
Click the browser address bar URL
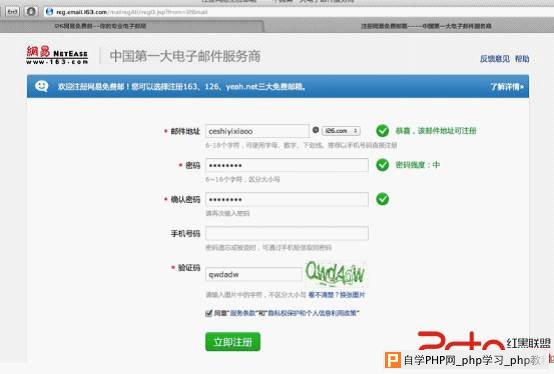point(132,12)
